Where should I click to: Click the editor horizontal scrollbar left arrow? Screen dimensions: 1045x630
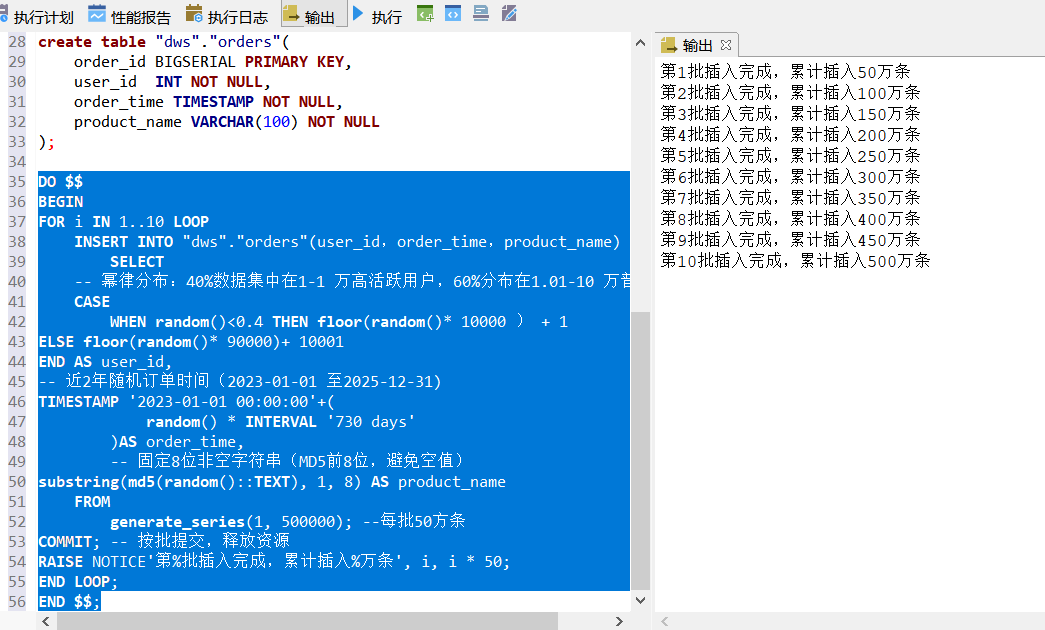[46, 621]
